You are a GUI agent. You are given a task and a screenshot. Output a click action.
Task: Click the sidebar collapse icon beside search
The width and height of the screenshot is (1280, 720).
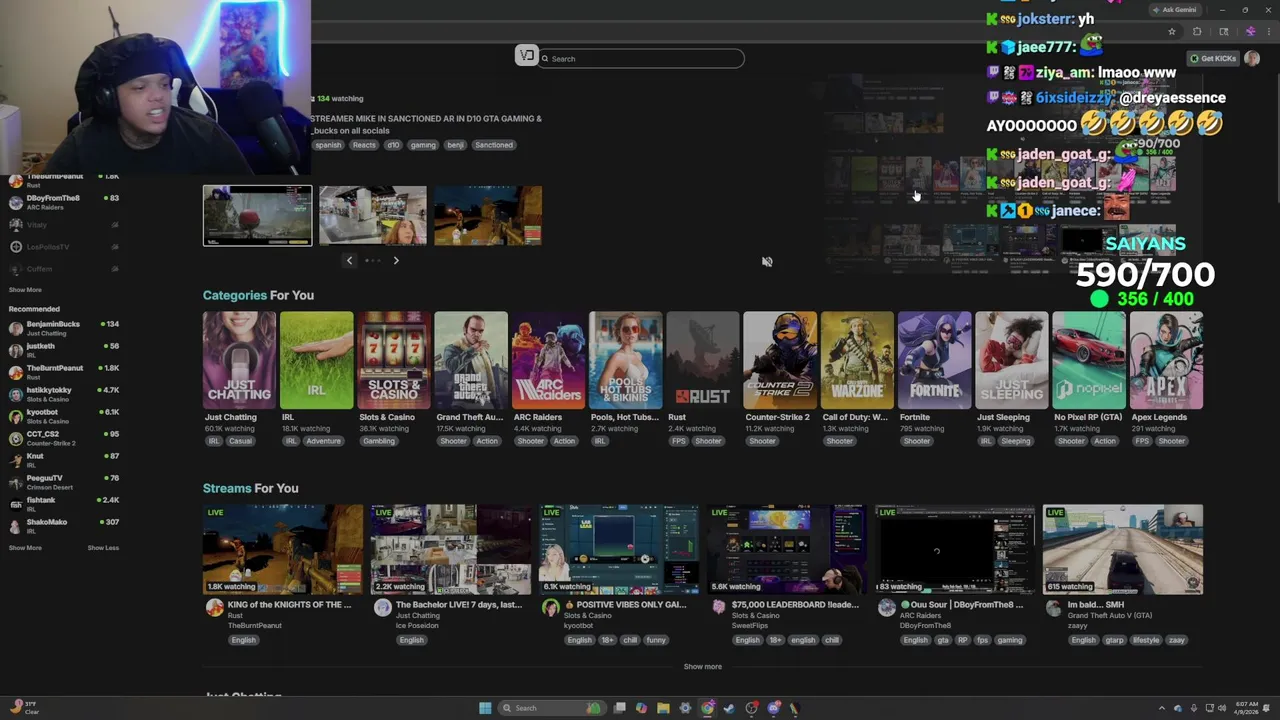pyautogui.click(x=526, y=55)
